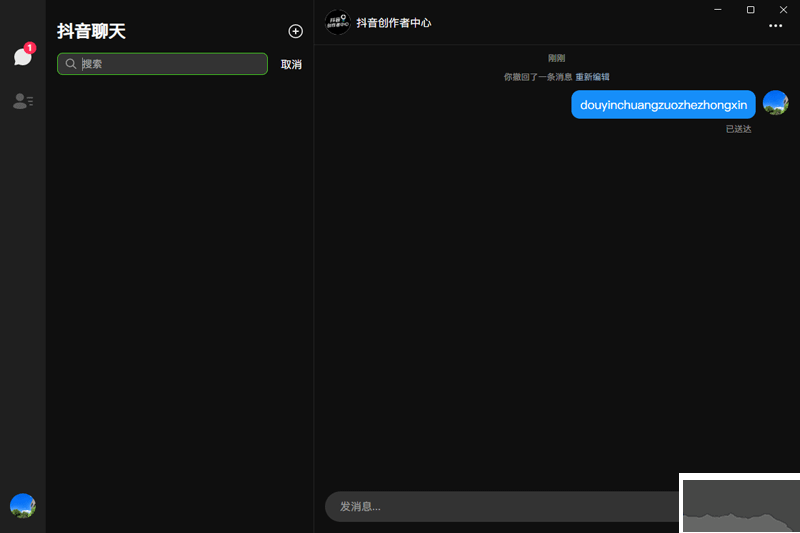Click your profile avatar in the sidebar bottom

23,506
